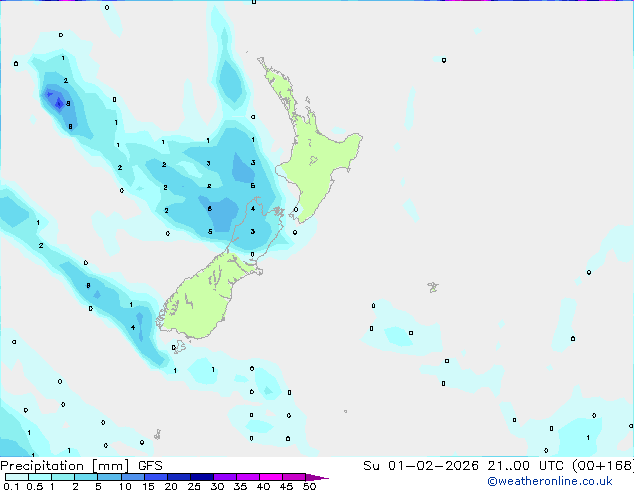The width and height of the screenshot is (634, 490).
Task: Pick the 35 mm violet legend swatch
Action: [x=248, y=477]
